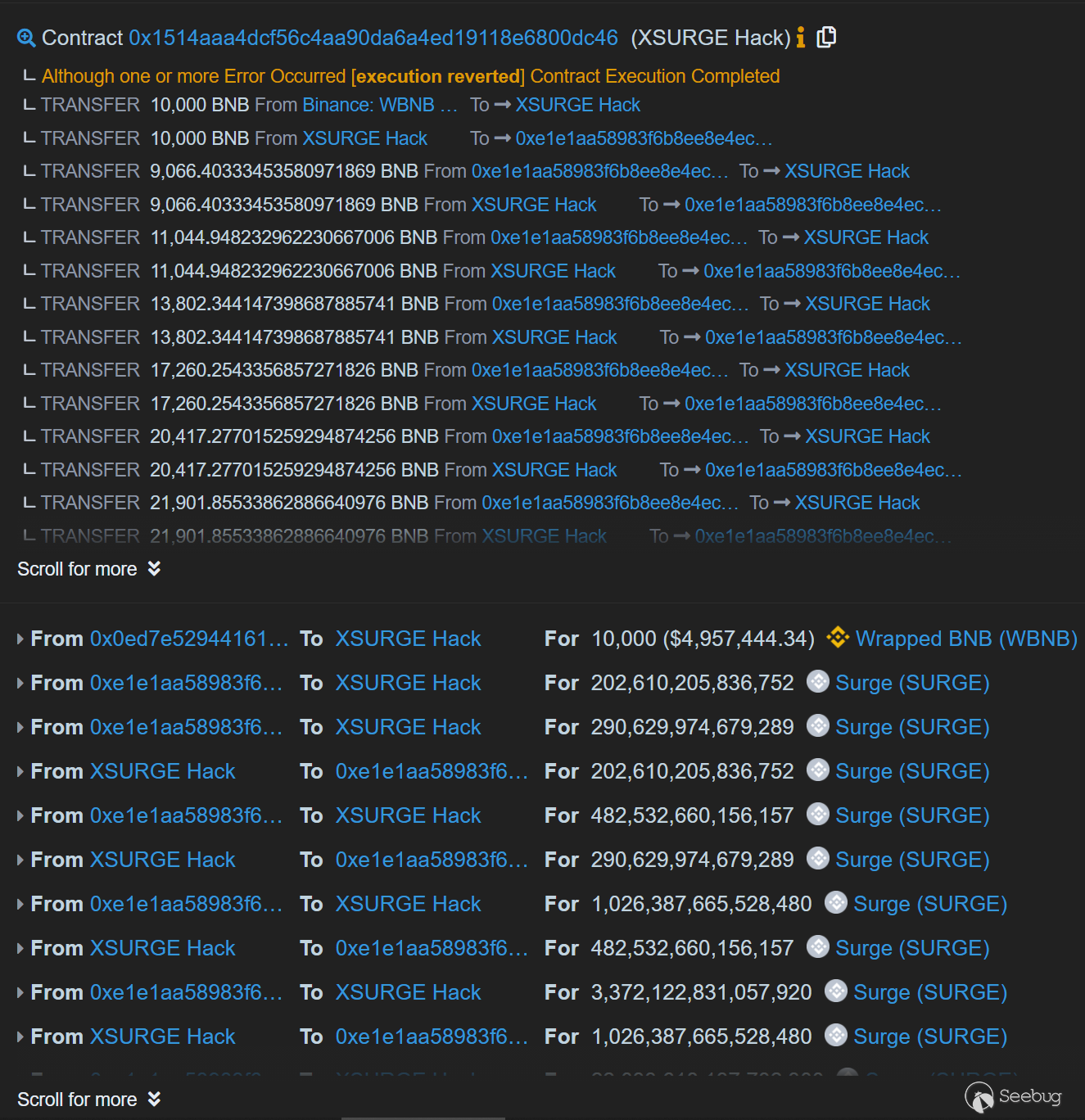Image resolution: width=1085 pixels, height=1120 pixels.
Task: Open the Wrapped BNB (WBNB) token link
Action: [966, 639]
